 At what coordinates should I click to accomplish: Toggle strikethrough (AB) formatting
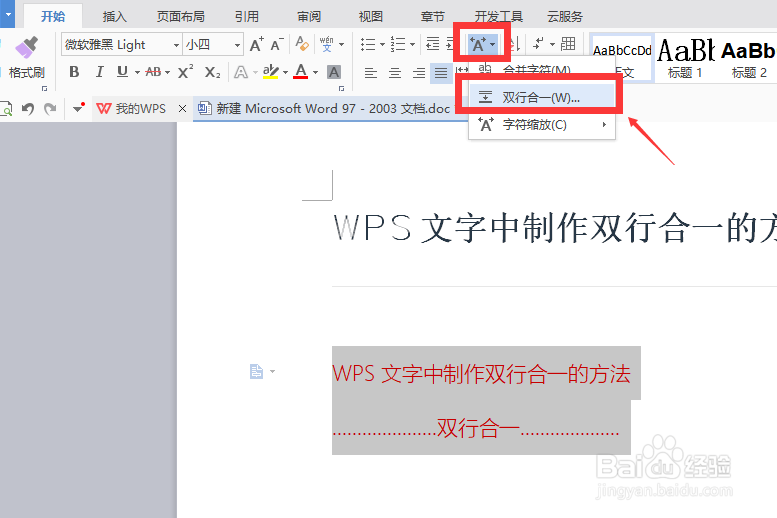pos(153,72)
